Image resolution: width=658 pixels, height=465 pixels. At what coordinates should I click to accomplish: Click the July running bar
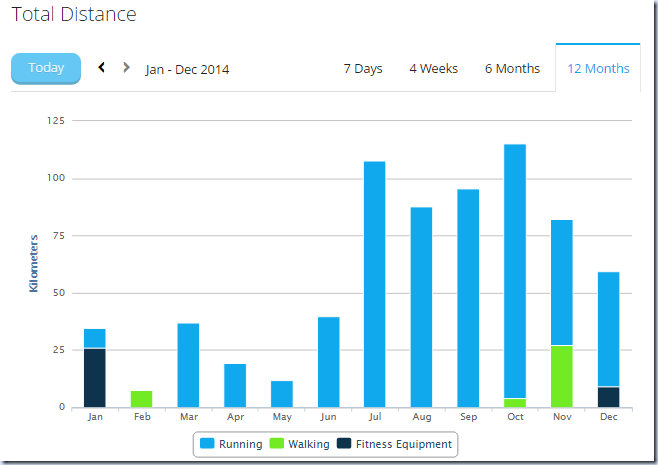[x=374, y=284]
